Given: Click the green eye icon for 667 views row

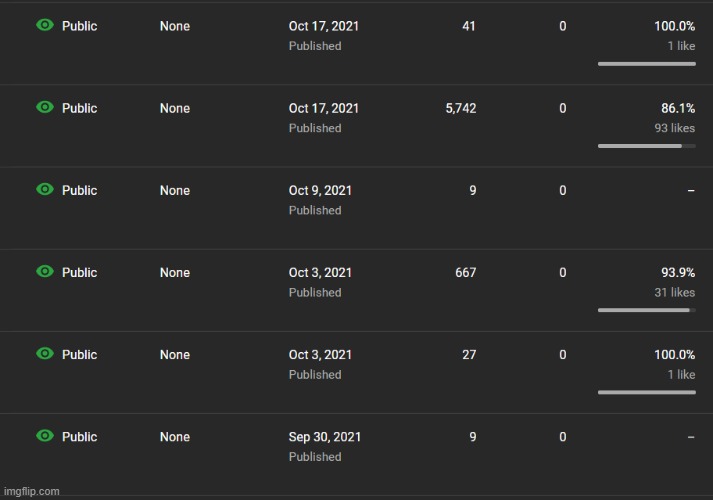Looking at the screenshot, I should [x=45, y=271].
